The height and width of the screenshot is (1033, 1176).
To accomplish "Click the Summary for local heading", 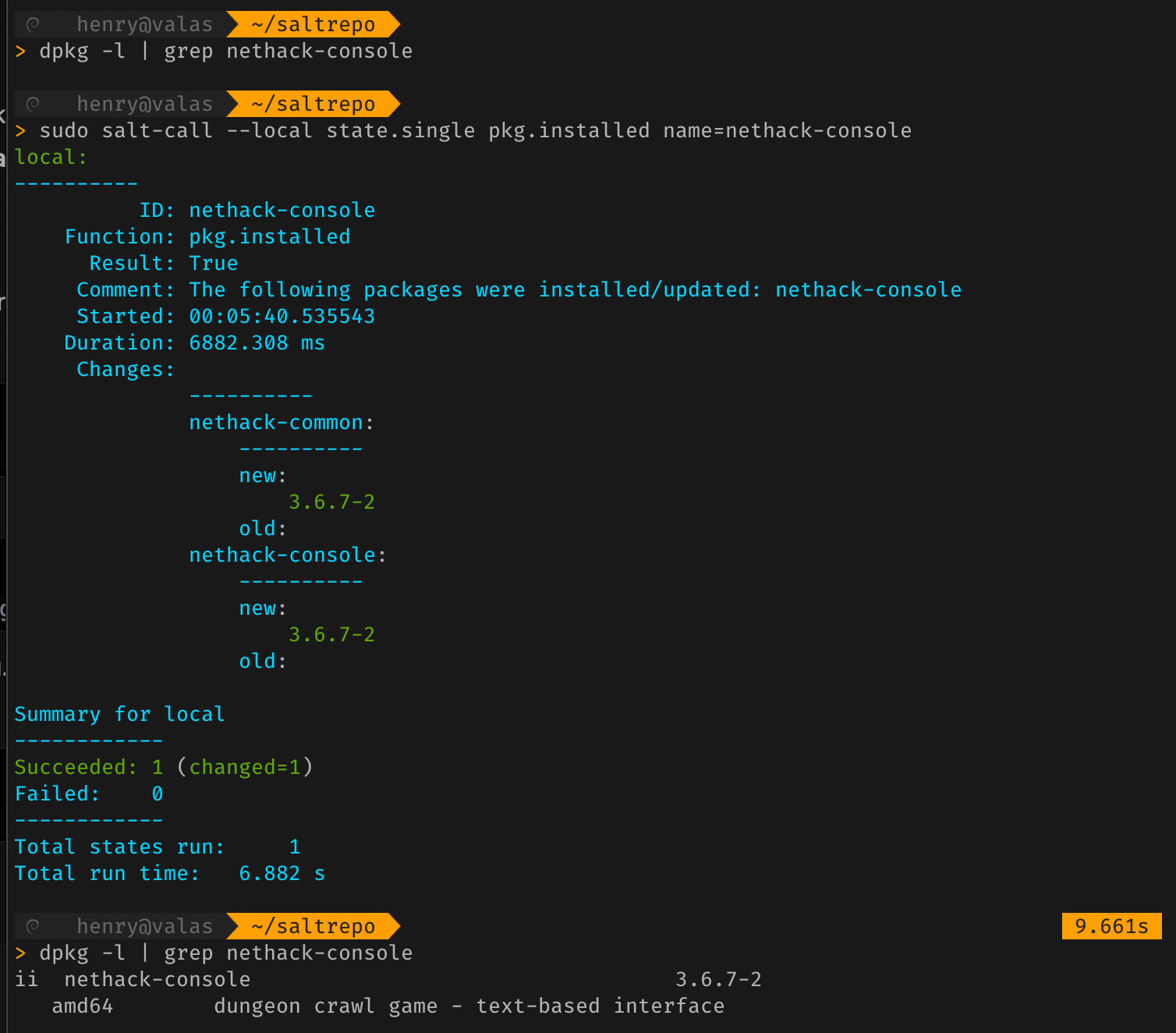I will coord(119,715).
